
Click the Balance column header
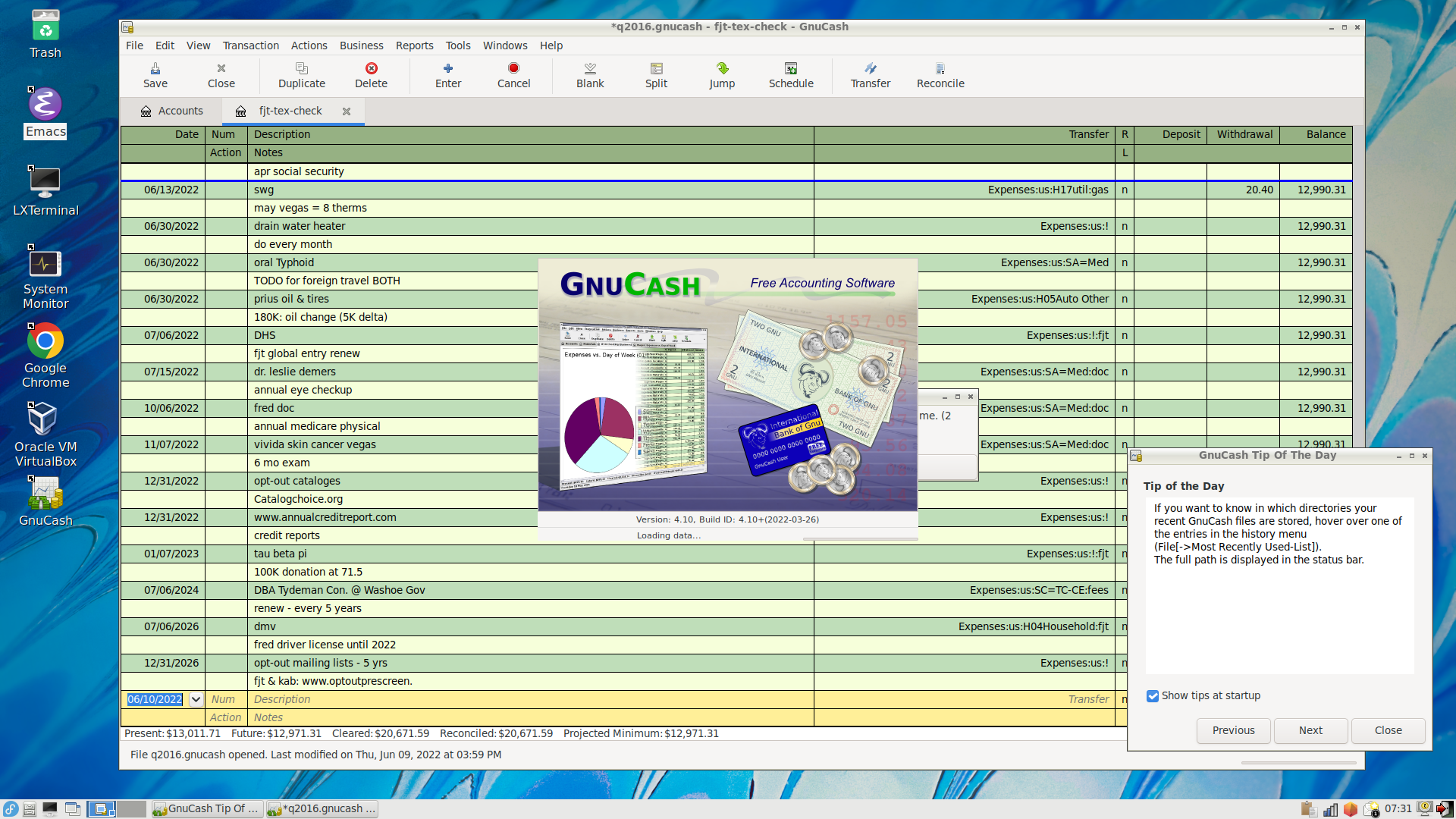tap(1316, 134)
